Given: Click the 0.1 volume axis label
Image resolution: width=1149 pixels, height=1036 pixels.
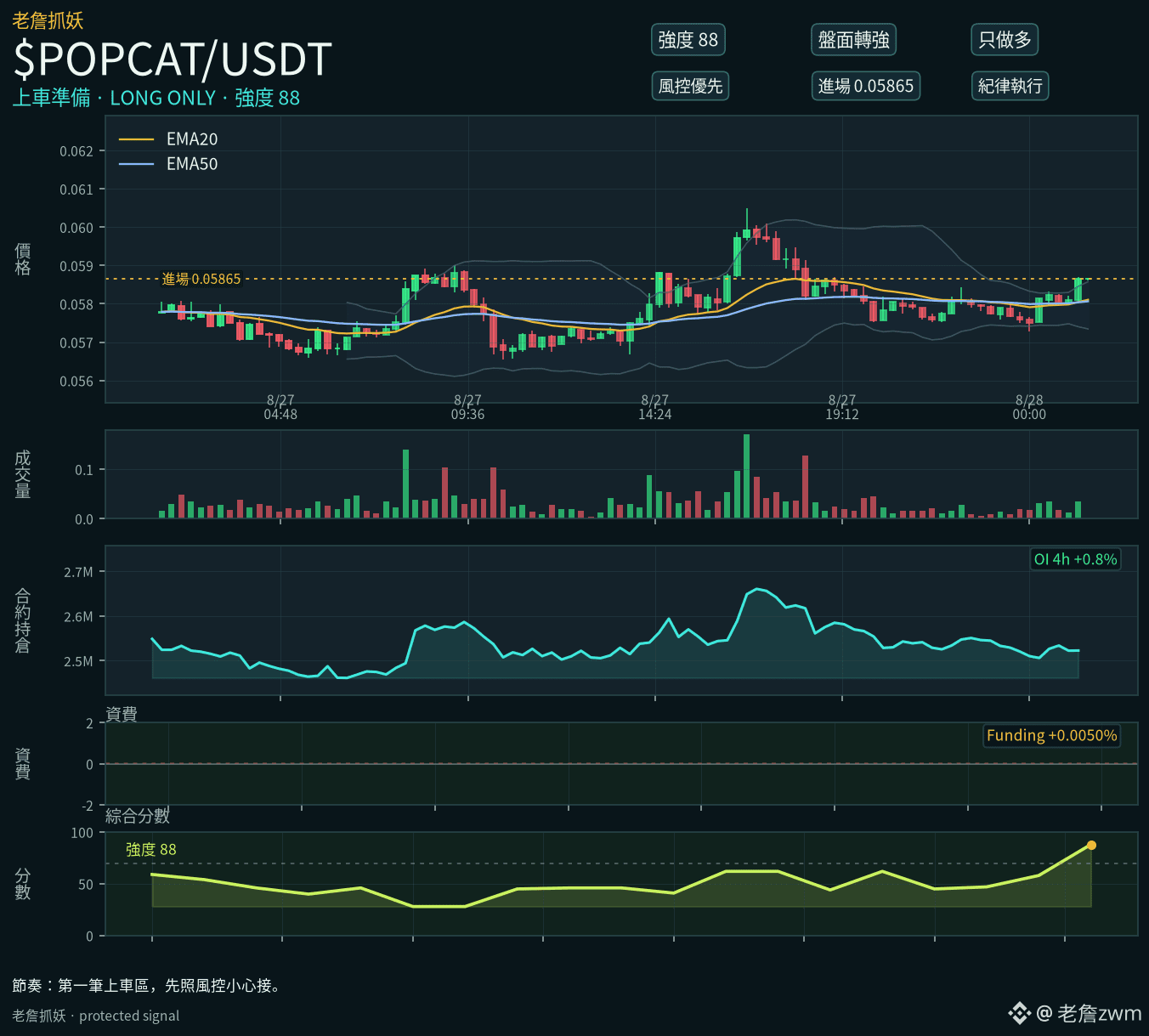Looking at the screenshot, I should click(x=84, y=470).
